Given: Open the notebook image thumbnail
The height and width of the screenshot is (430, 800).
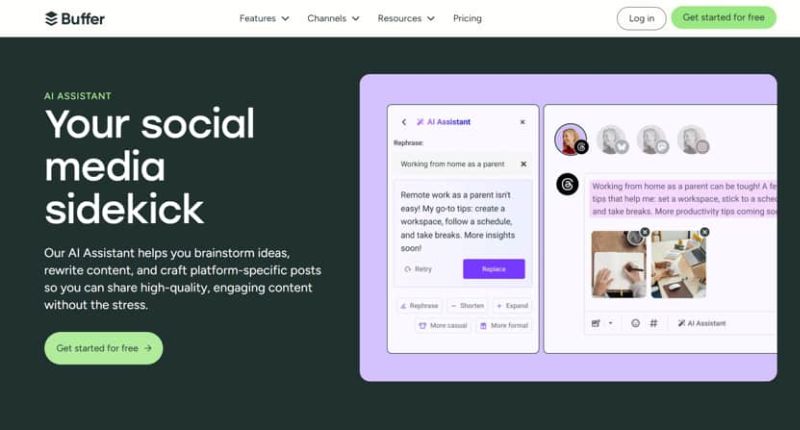Looking at the screenshot, I should (618, 264).
